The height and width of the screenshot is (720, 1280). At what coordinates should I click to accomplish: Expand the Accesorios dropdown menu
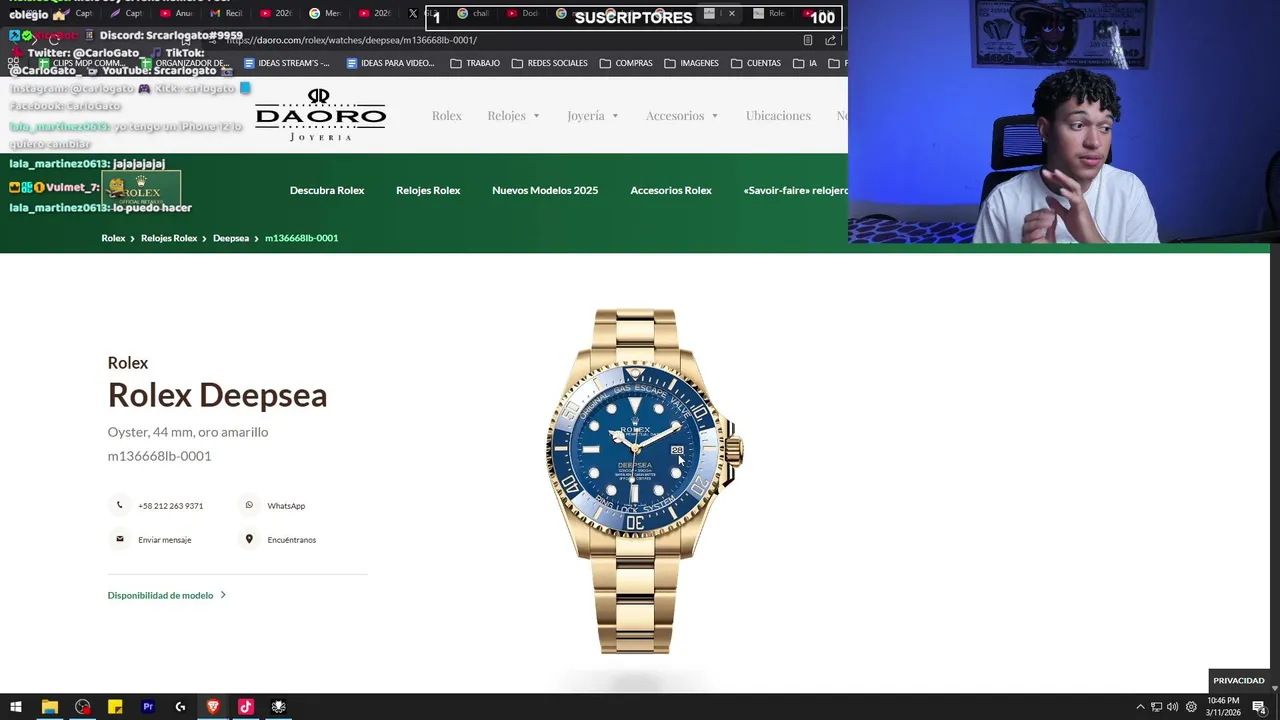682,116
